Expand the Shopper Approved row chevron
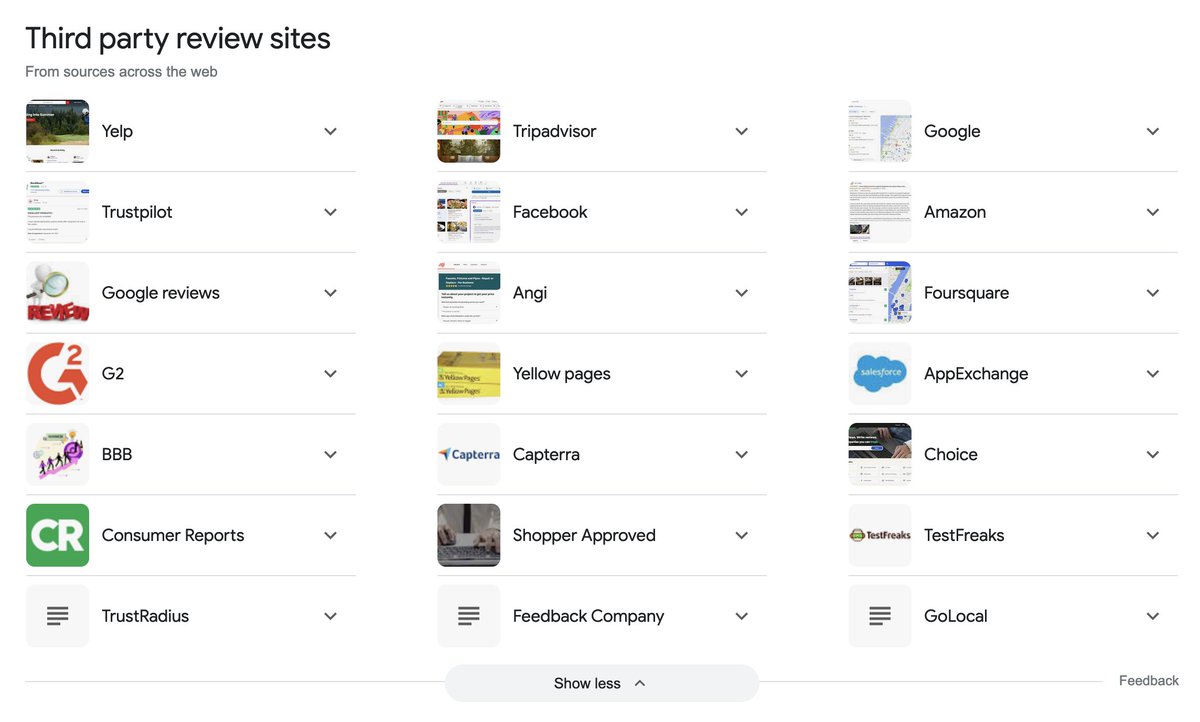 pyautogui.click(x=742, y=535)
